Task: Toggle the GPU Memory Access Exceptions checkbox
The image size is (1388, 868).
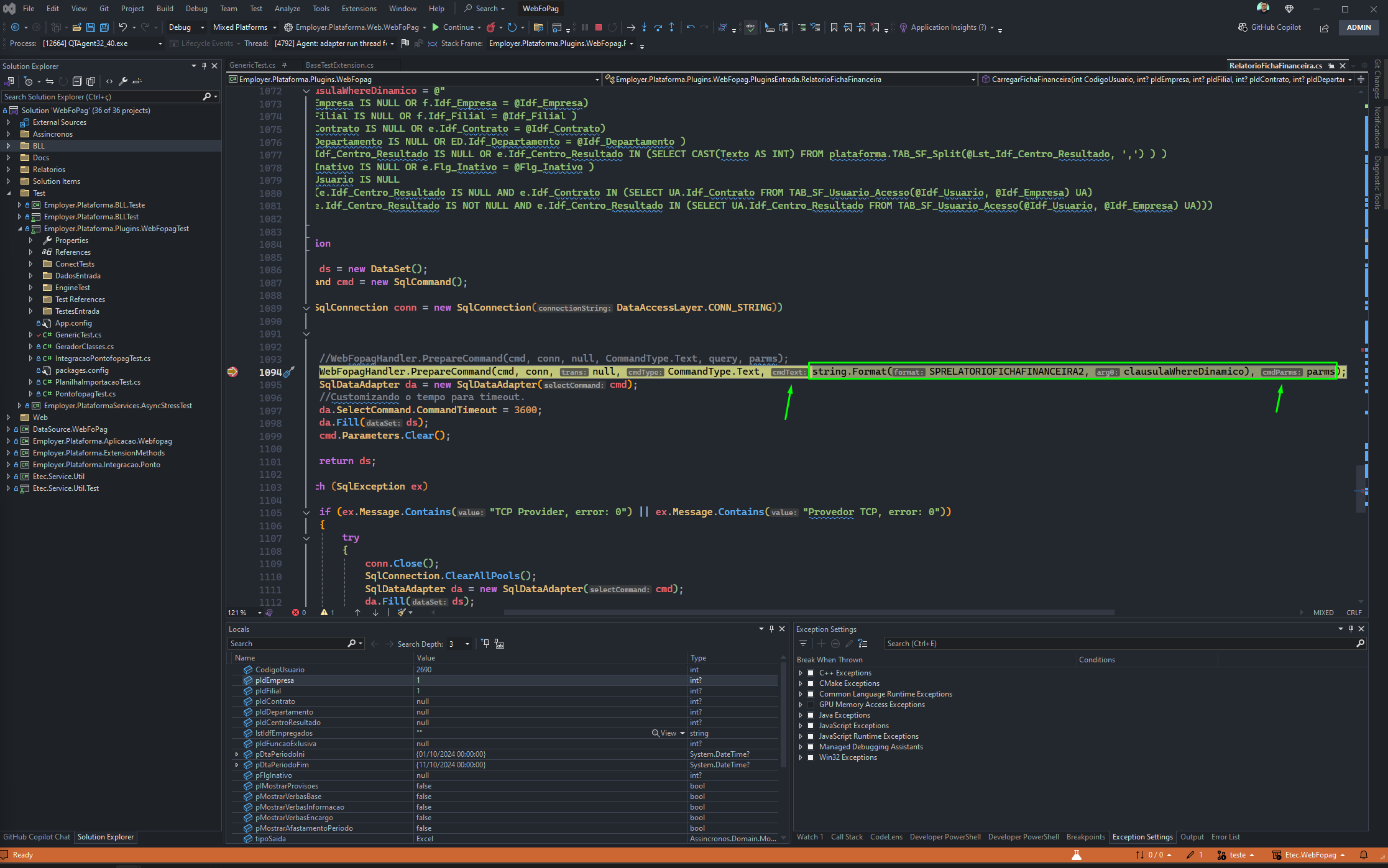Action: coord(811,705)
